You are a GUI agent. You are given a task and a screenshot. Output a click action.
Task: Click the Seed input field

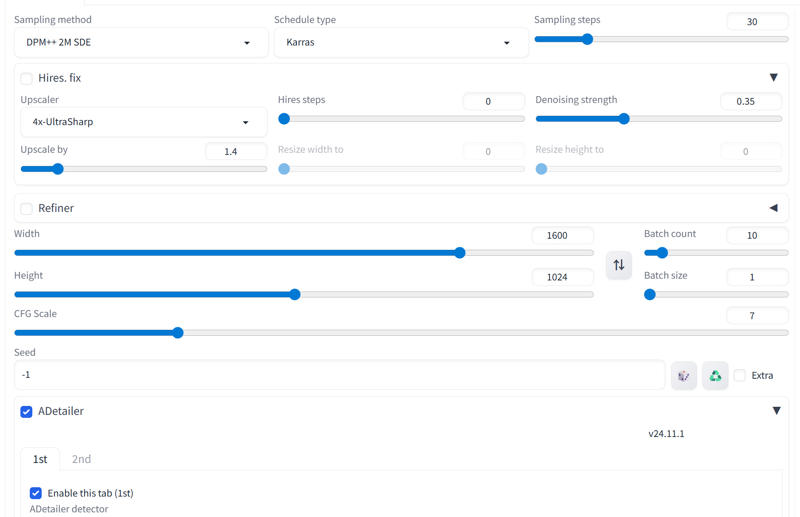click(x=340, y=375)
